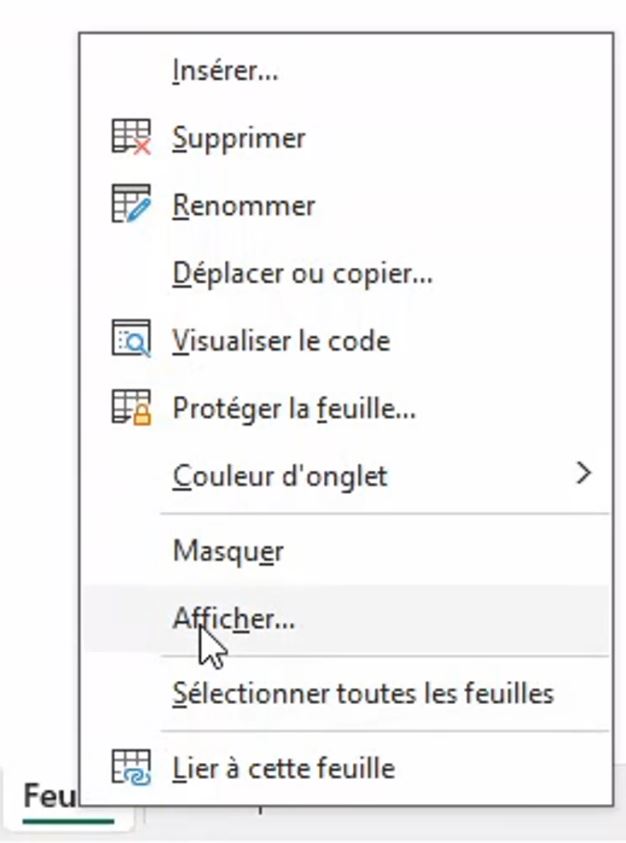Open Déplacer ou copier... dialog
Screen dimensions: 626x843
[302, 272]
